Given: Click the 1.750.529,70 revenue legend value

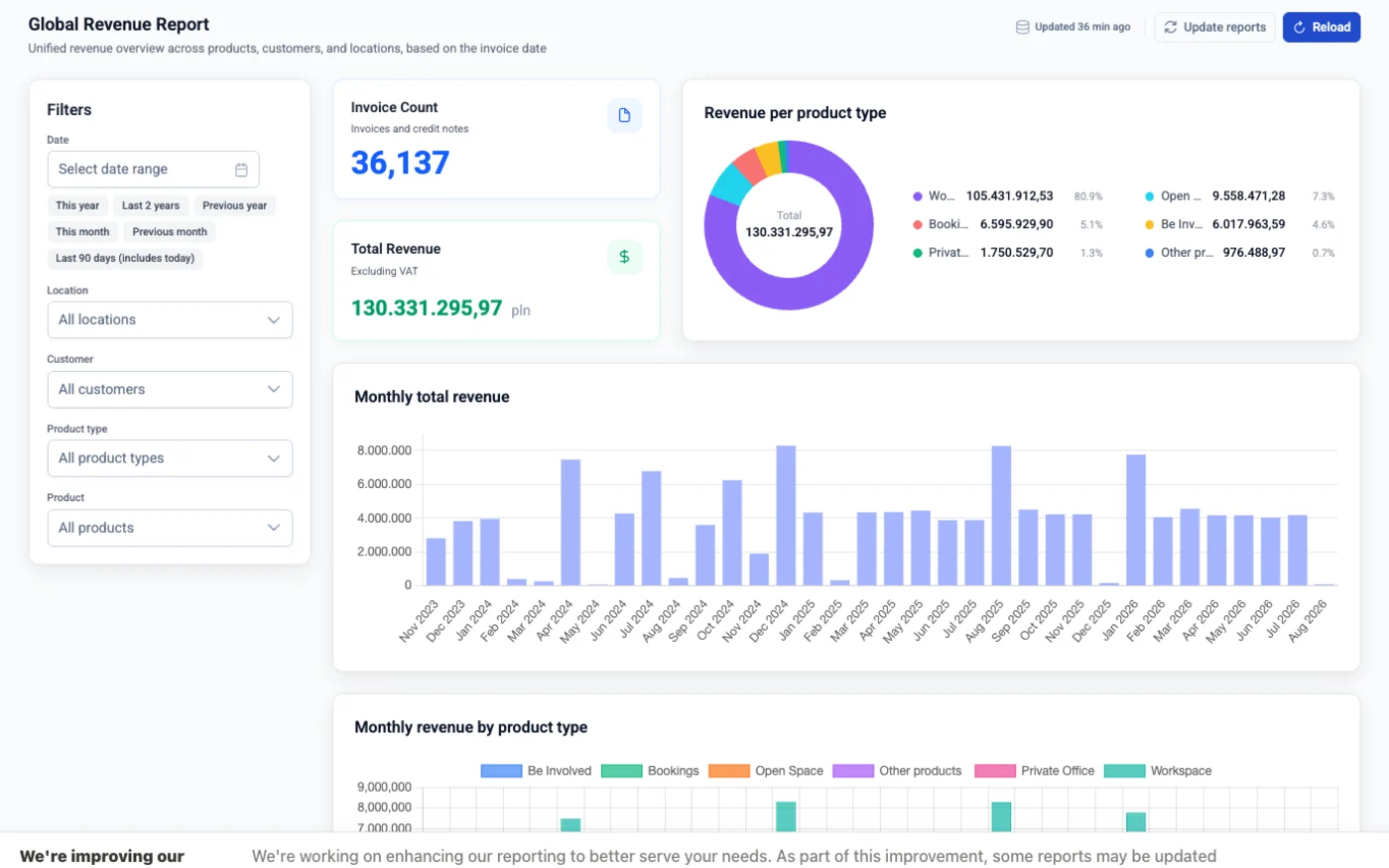Looking at the screenshot, I should (x=1017, y=253).
